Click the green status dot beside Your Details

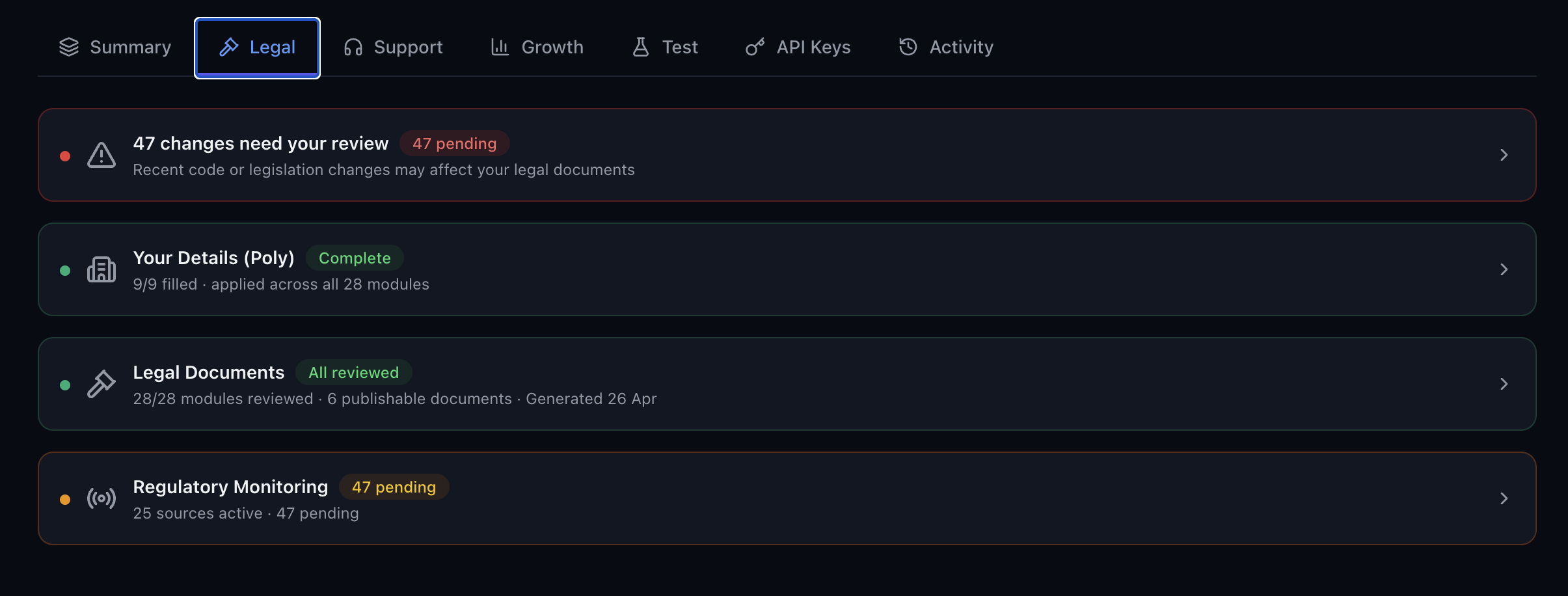tap(65, 270)
